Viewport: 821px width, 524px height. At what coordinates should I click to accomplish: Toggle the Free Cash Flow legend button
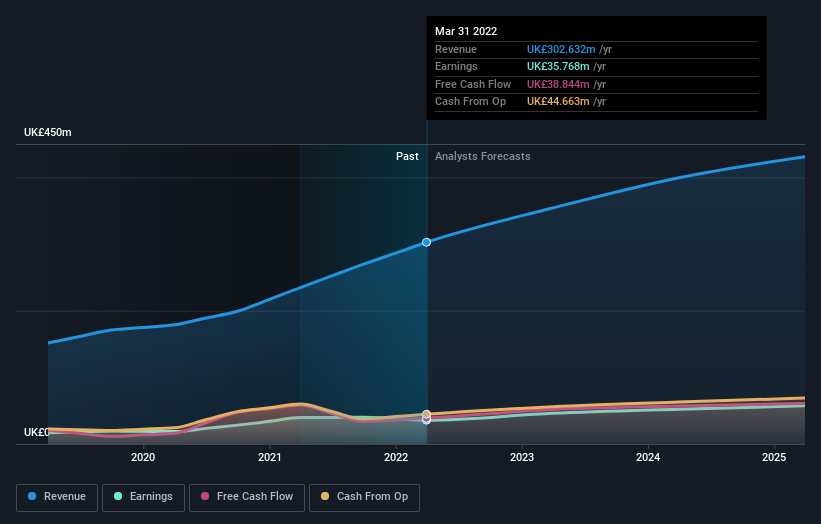247,497
